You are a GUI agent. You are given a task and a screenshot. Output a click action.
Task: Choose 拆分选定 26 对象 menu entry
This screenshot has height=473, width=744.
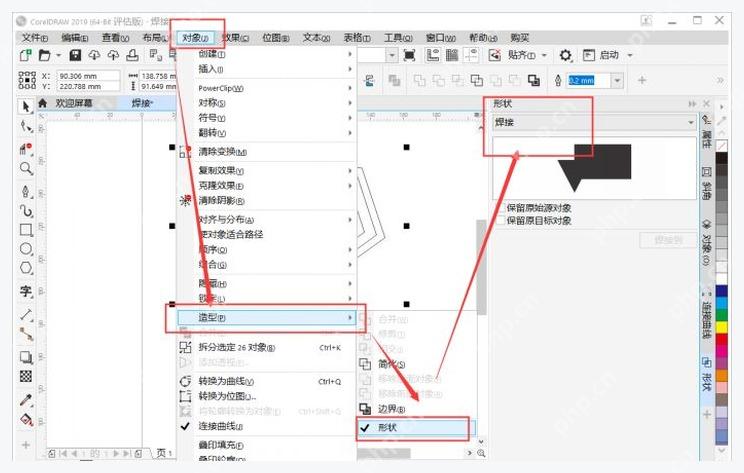point(266,347)
